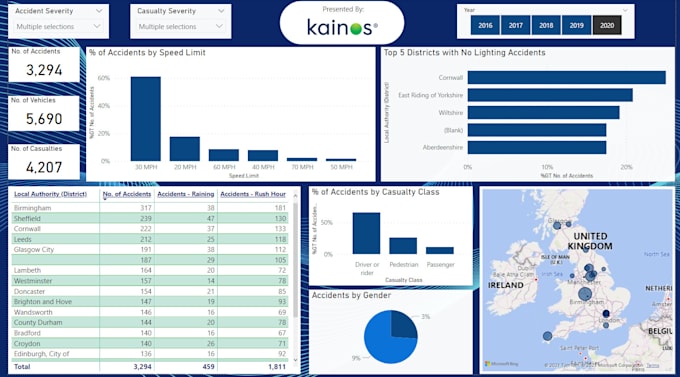
Task: Select the Wandsworth row in the table
Action: [x=150, y=312]
